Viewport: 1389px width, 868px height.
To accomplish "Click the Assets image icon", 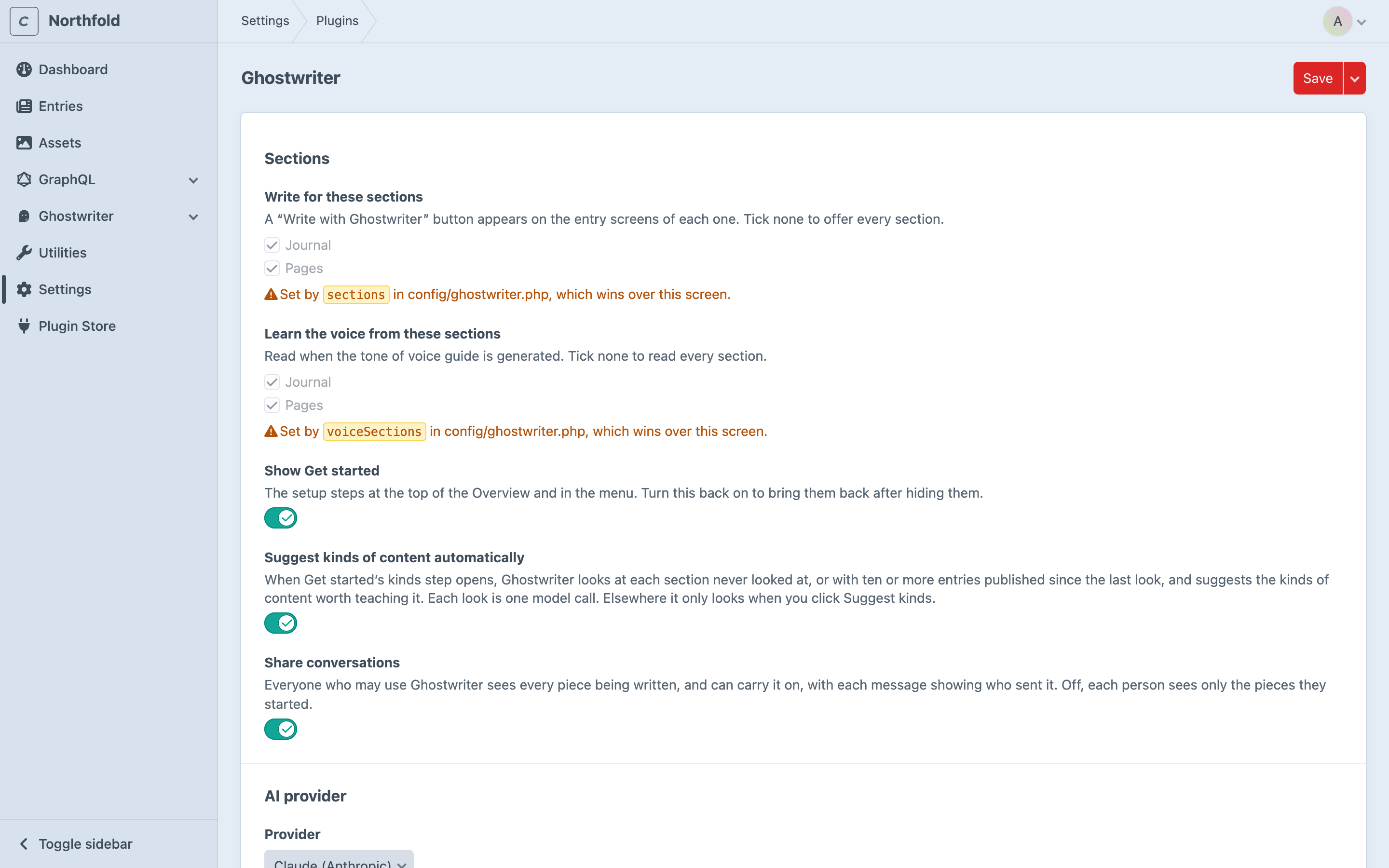I will click(24, 143).
